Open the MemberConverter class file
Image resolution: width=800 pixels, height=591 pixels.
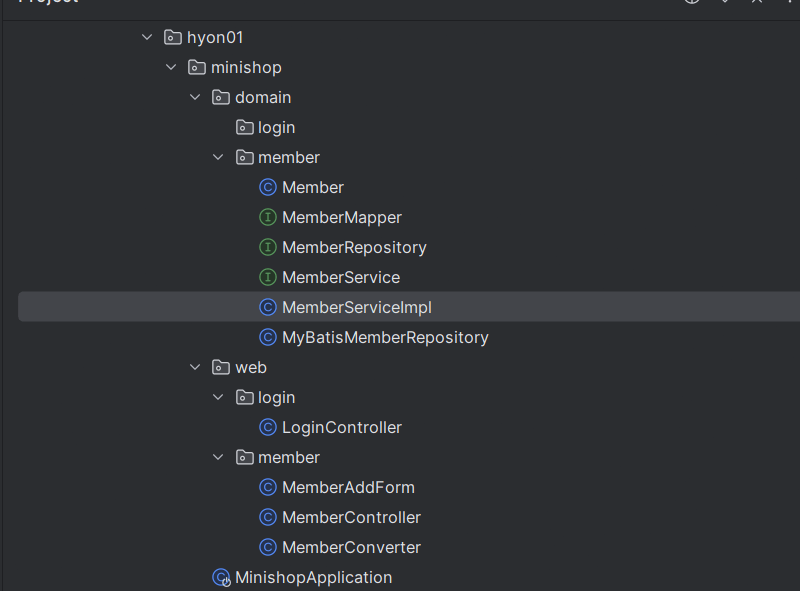[351, 548]
